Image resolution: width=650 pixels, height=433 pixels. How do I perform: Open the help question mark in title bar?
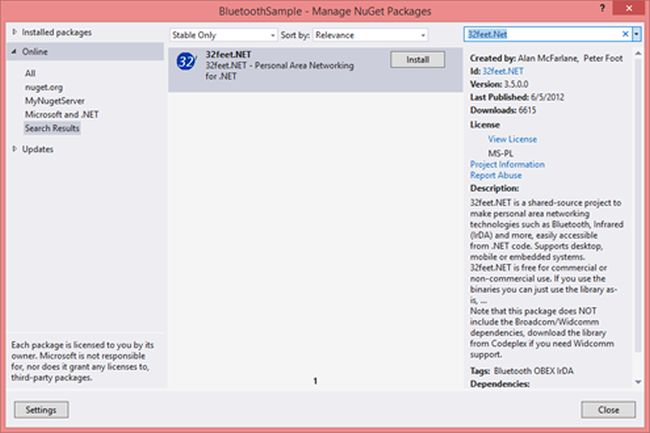tap(602, 8)
